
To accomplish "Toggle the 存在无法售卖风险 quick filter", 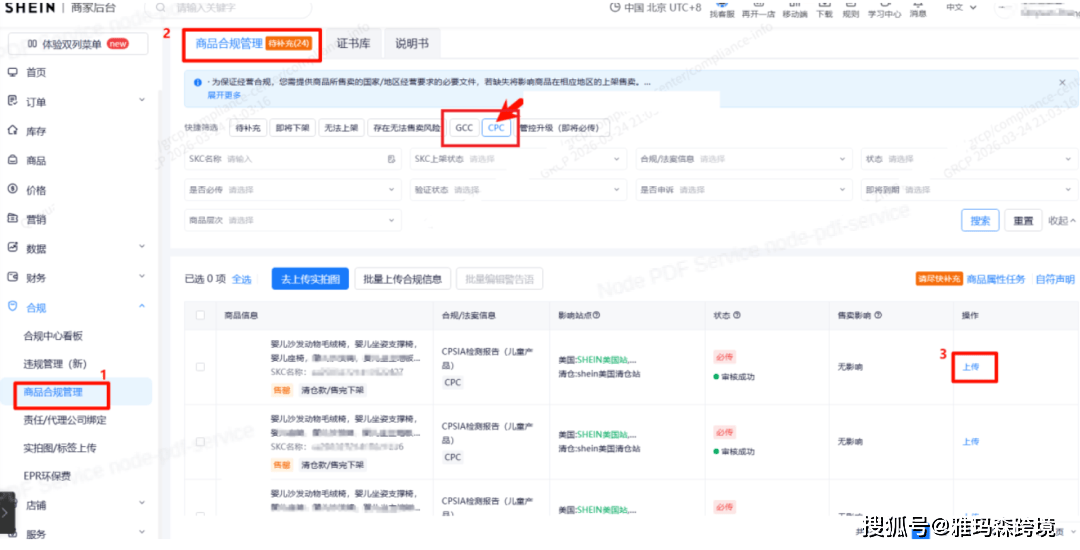I will pyautogui.click(x=405, y=128).
